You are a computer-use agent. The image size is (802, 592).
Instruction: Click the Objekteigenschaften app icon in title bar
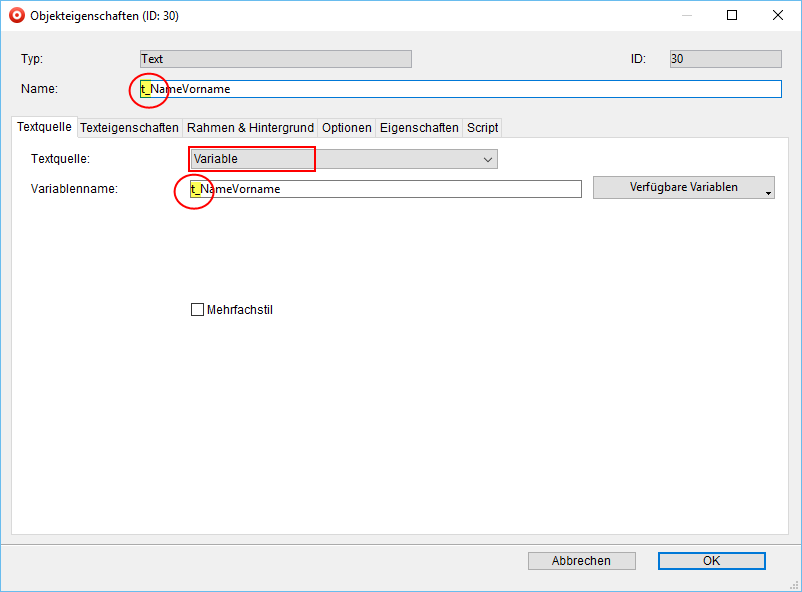point(17,16)
